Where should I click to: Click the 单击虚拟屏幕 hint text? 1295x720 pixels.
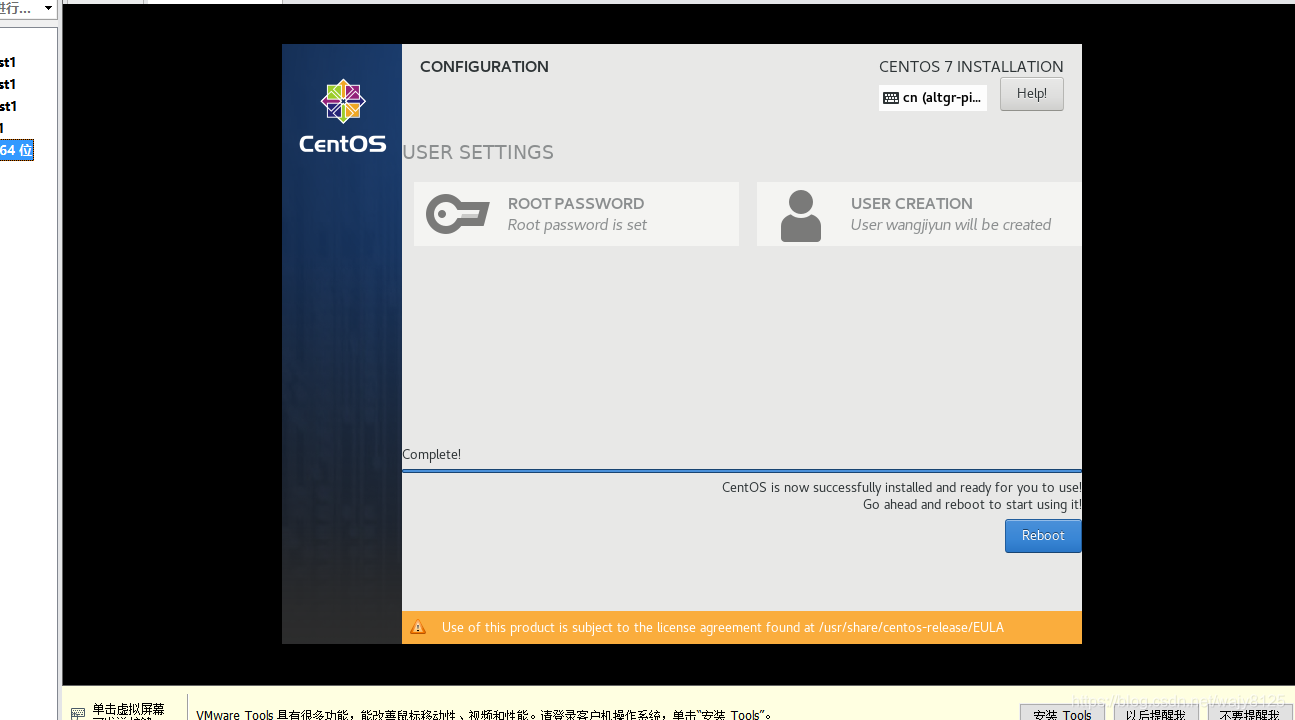point(128,710)
